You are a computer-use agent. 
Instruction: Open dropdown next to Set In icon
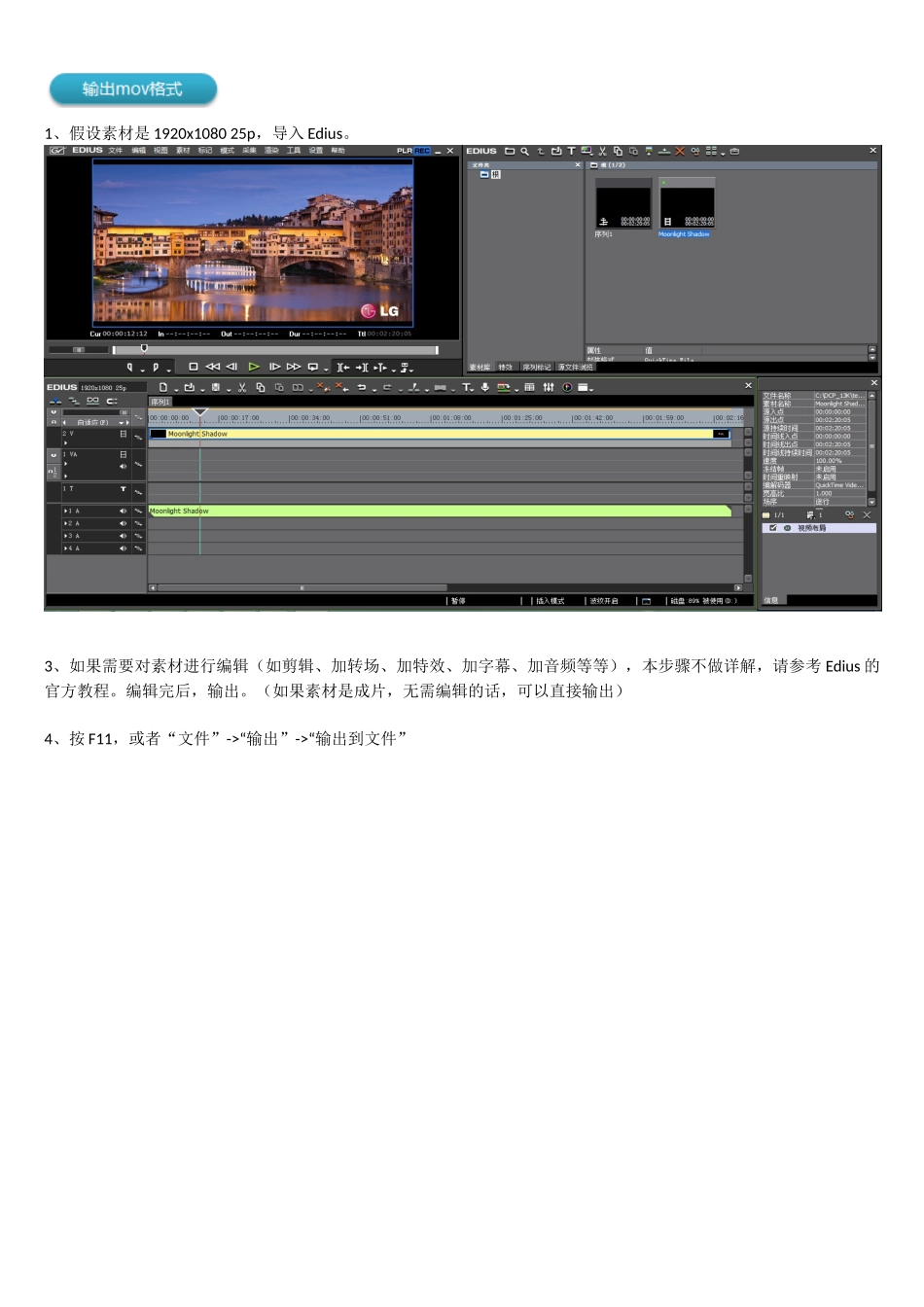click(x=142, y=370)
